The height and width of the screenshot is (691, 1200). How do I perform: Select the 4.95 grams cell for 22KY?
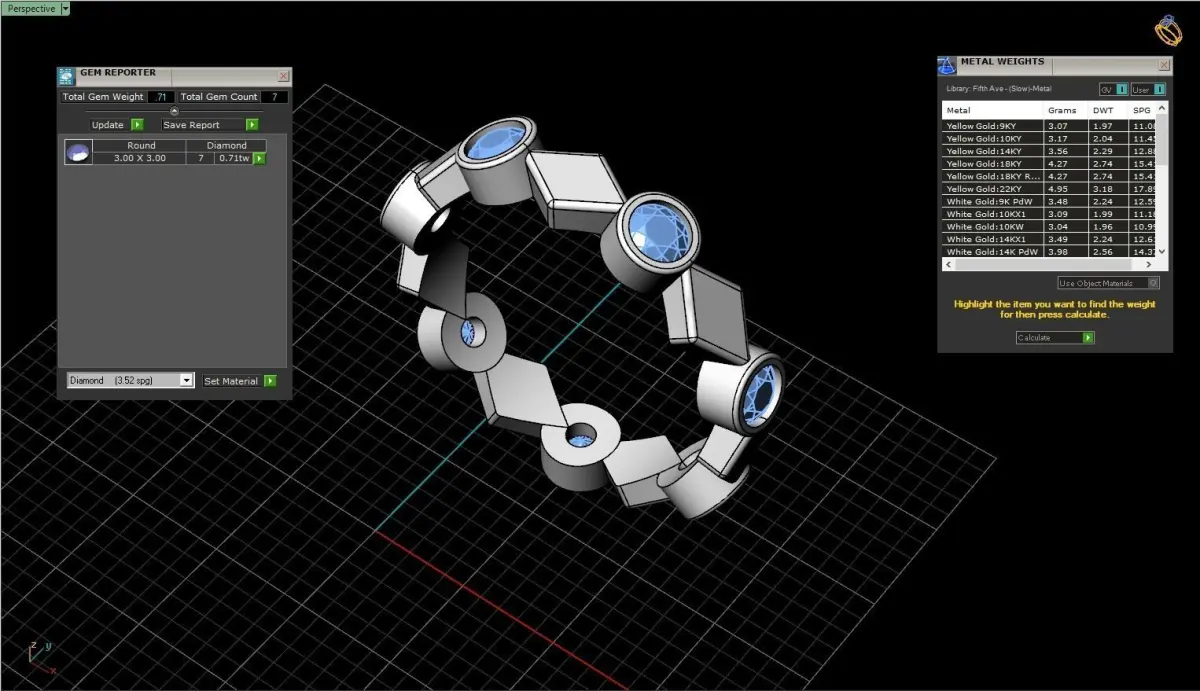coord(1065,189)
